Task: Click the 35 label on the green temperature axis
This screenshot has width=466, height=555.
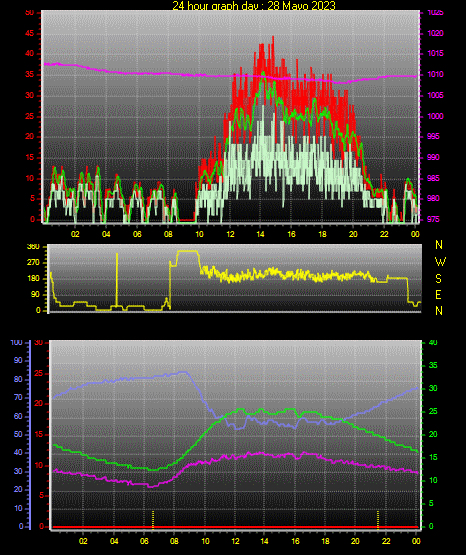Action: pos(433,365)
